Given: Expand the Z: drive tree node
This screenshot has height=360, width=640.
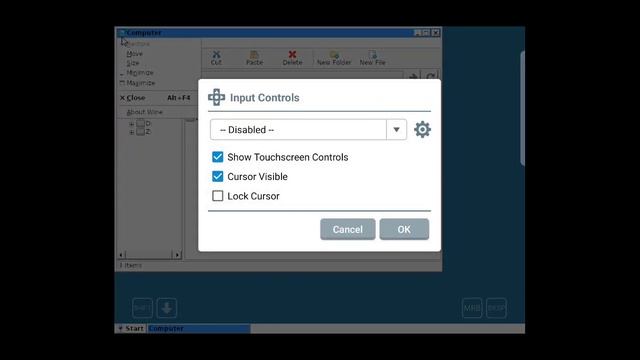Looking at the screenshot, I should tap(131, 132).
